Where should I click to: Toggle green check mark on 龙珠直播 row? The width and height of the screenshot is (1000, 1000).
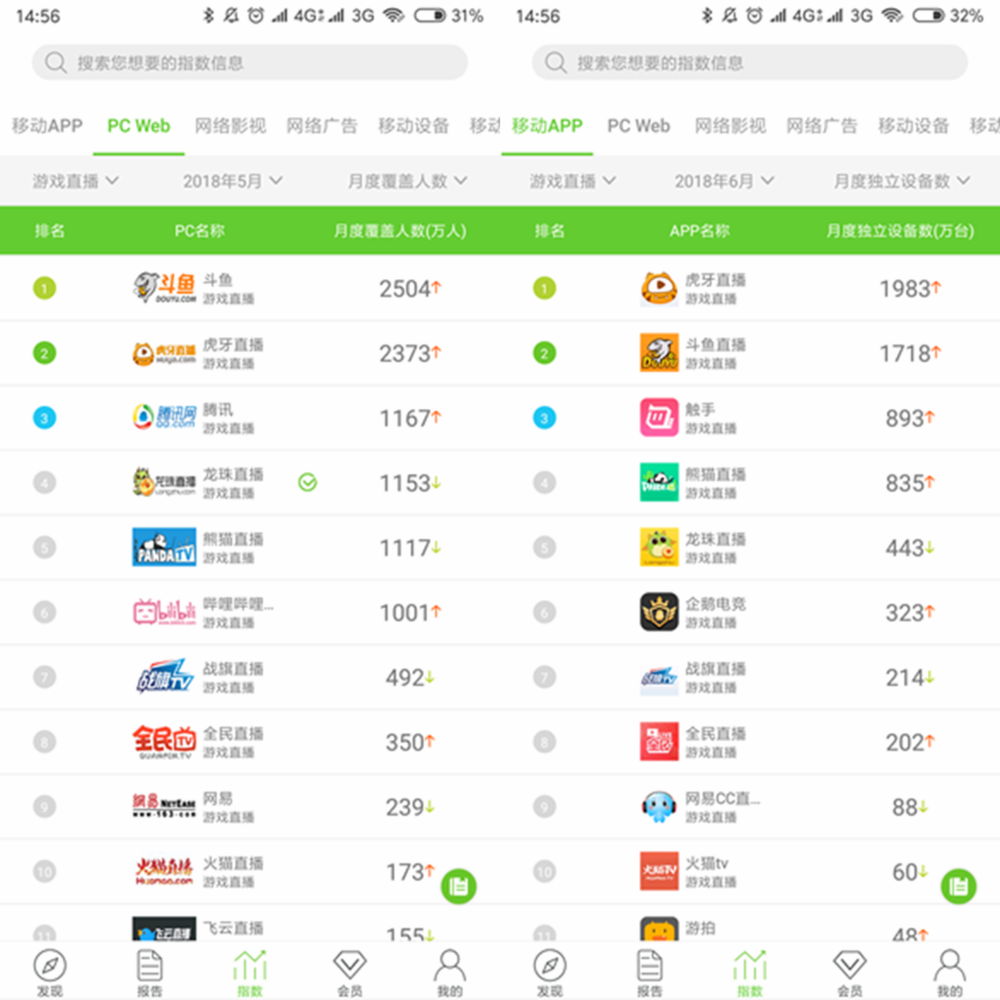307,483
